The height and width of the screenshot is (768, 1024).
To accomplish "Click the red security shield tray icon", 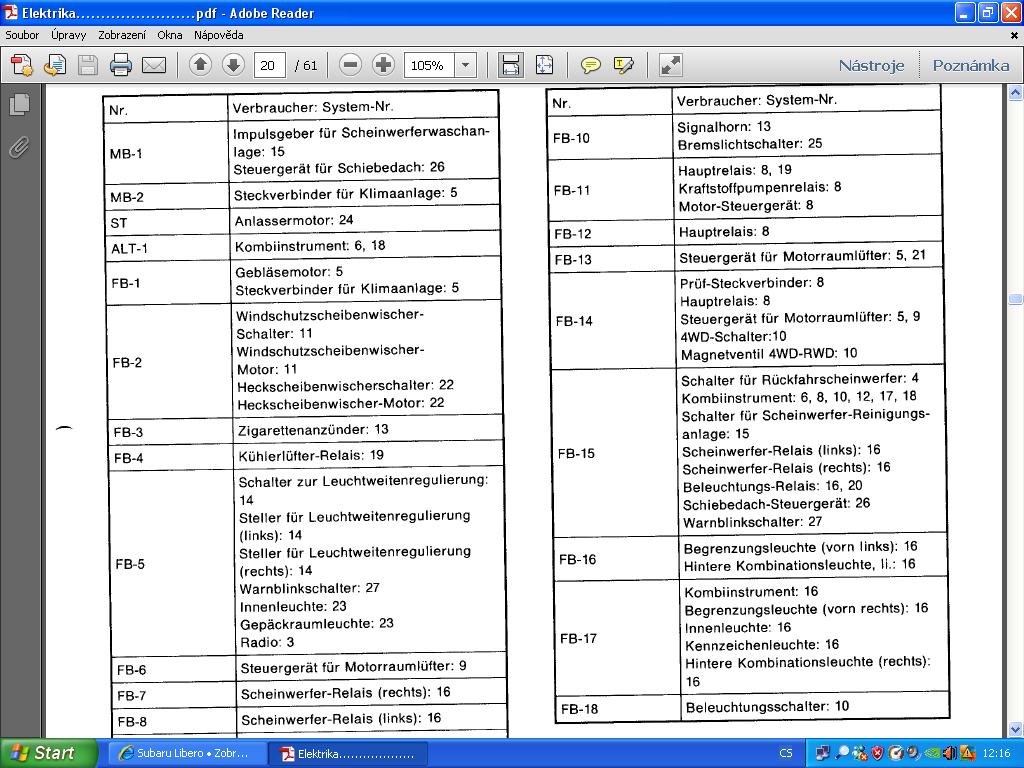I will 878,754.
